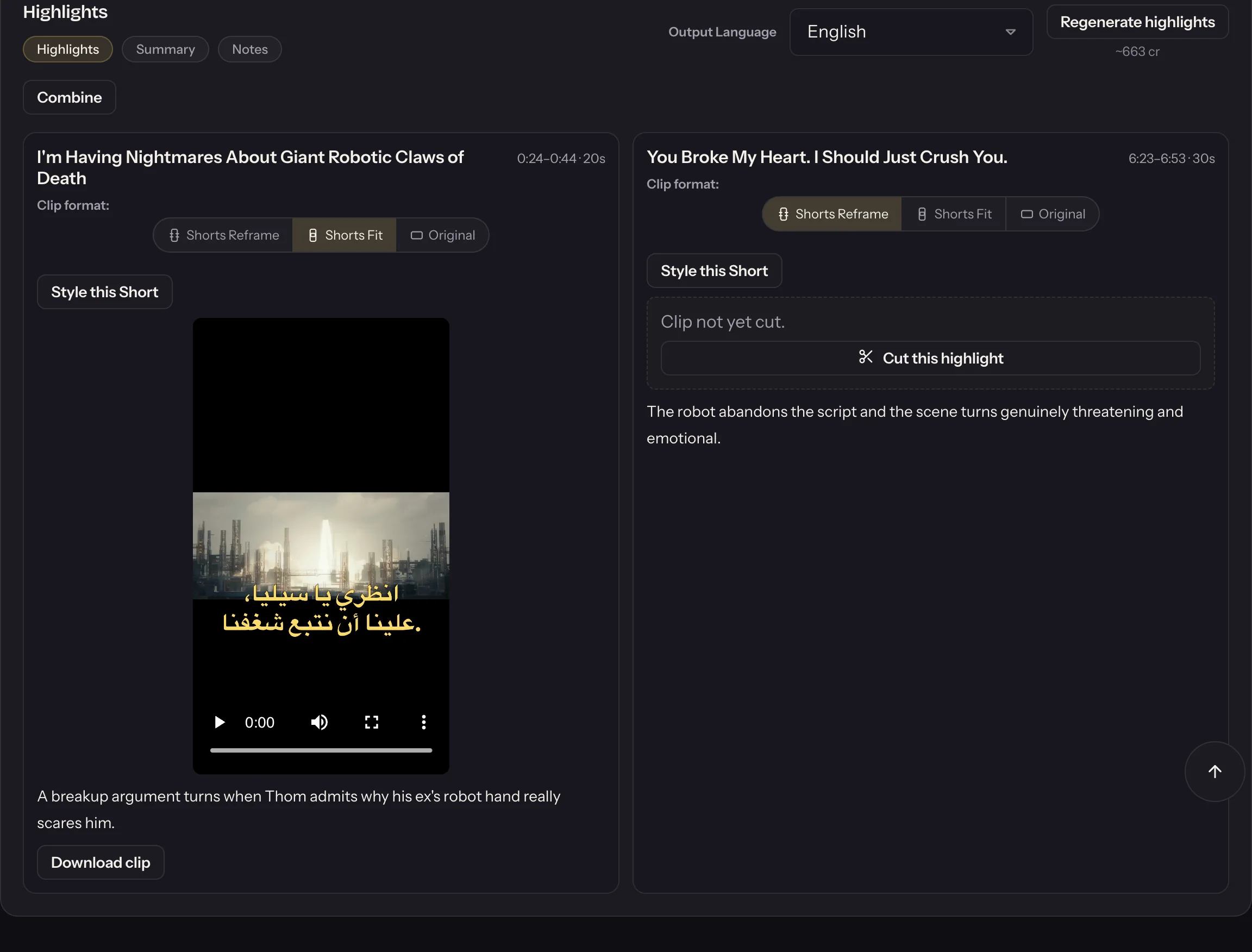Viewport: 1252px width, 952px height.
Task: Select Shorts Reframe for Broke My Heart clip
Action: [832, 214]
